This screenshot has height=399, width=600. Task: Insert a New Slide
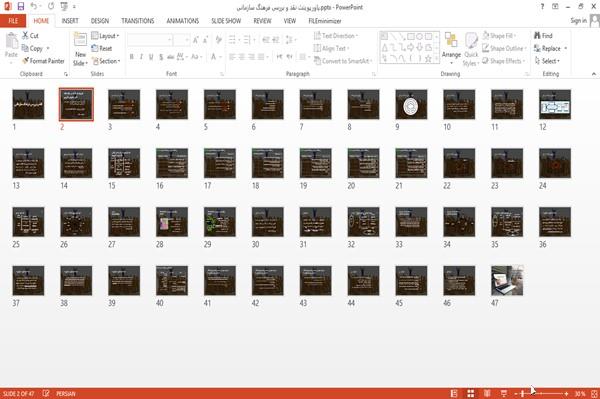tap(80, 50)
